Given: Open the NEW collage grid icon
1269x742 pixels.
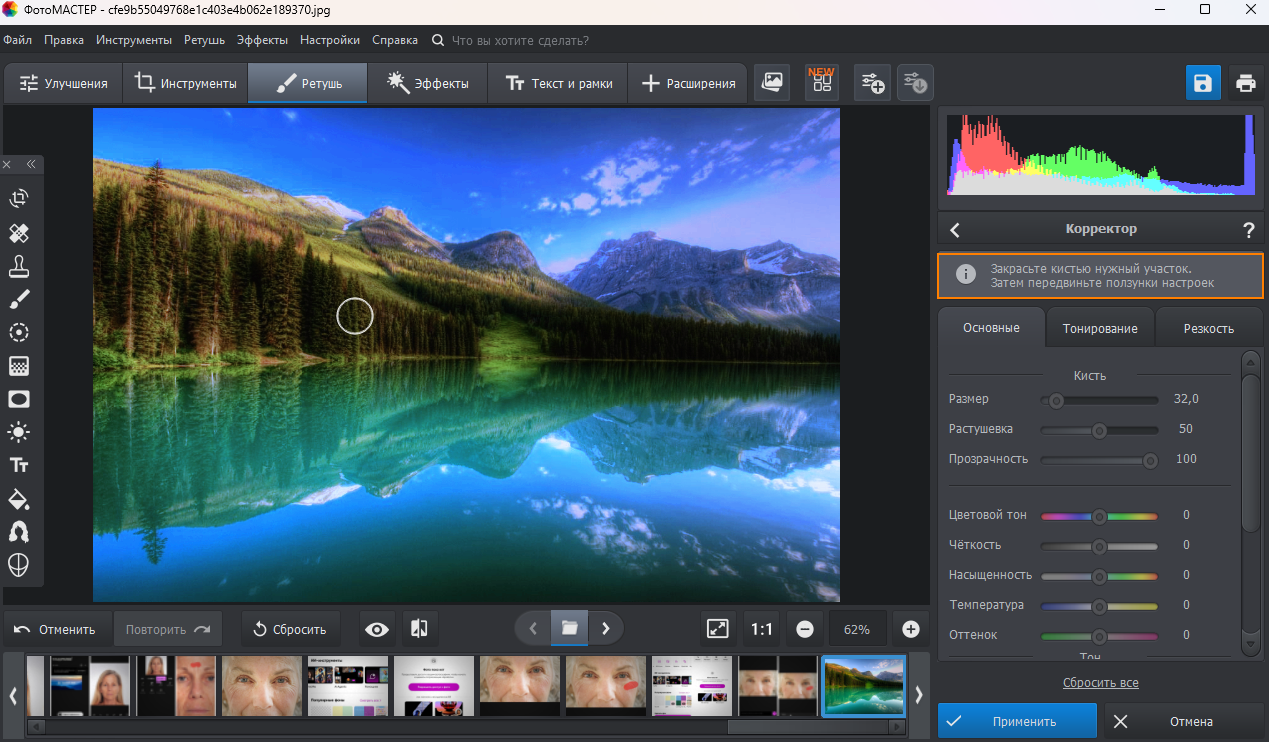Looking at the screenshot, I should coord(822,83).
